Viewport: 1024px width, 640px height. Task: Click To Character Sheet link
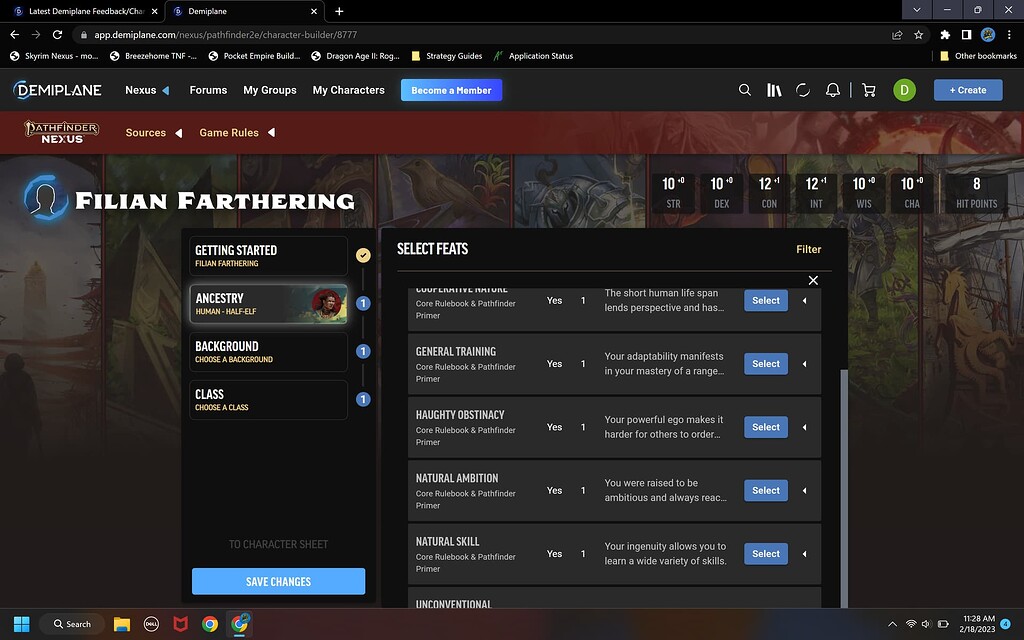[278, 544]
